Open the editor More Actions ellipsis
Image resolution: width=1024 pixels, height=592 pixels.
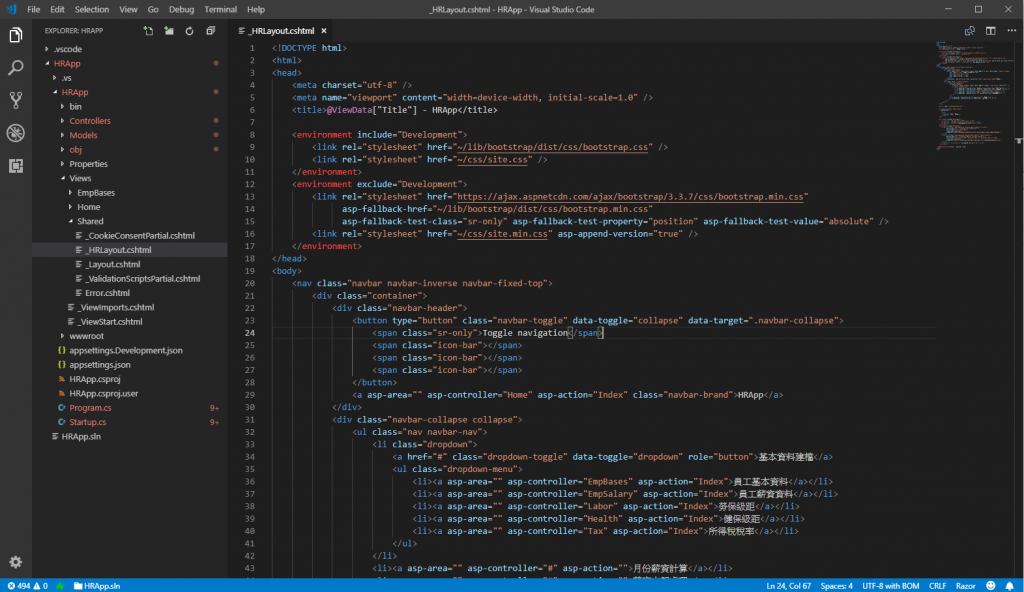(1012, 31)
